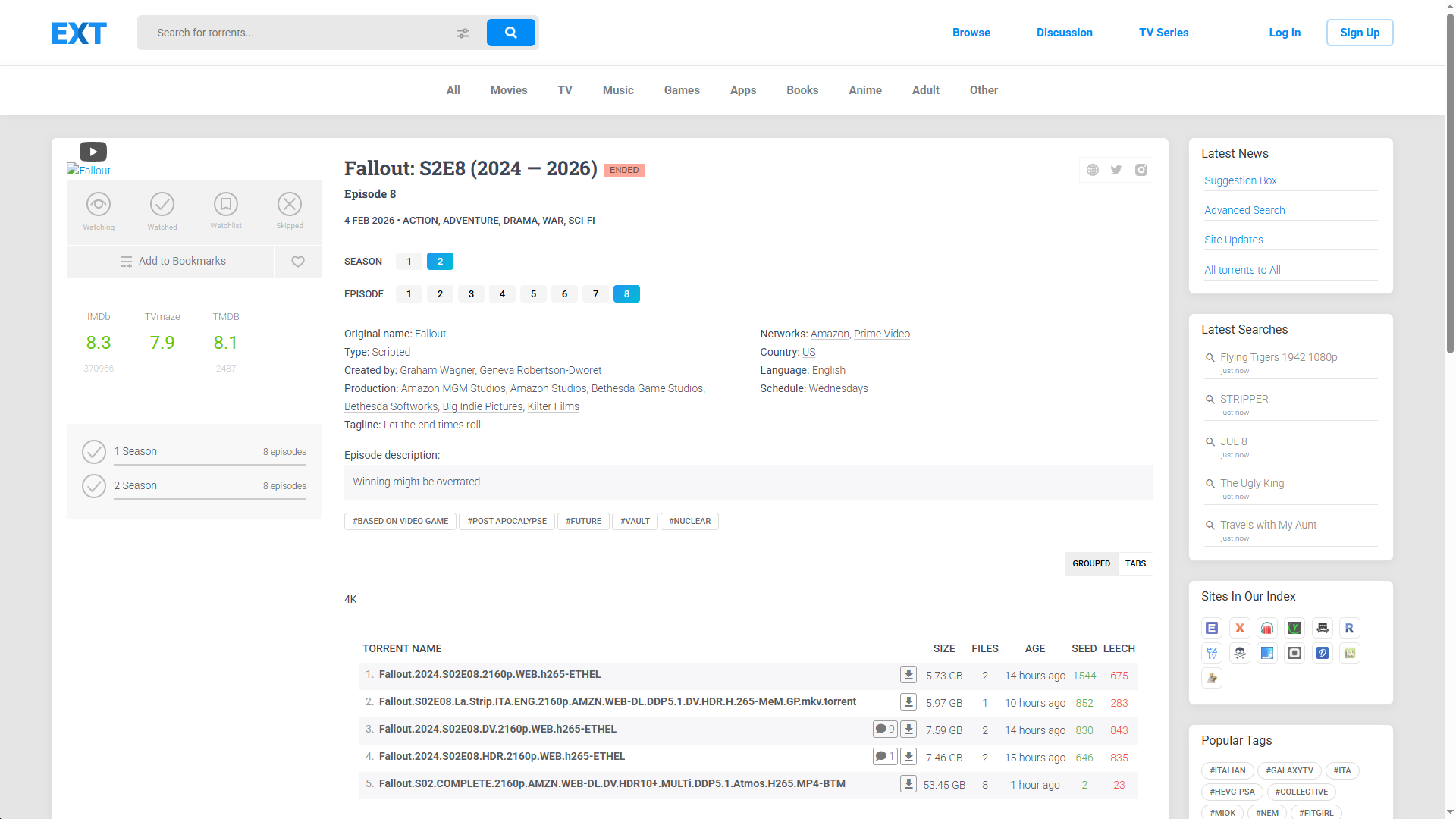1456x819 pixels.
Task: Select Season 1 button
Action: pyautogui.click(x=409, y=262)
